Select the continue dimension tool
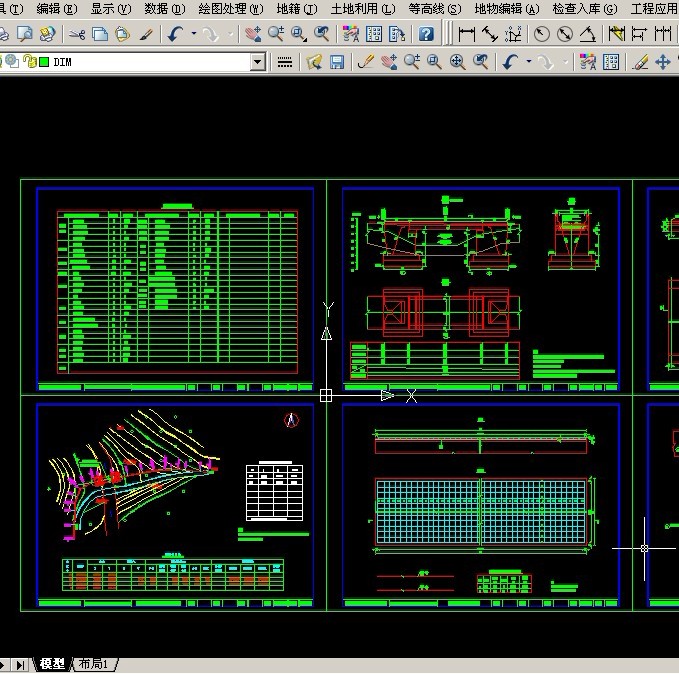The height and width of the screenshot is (674, 679). point(663,34)
